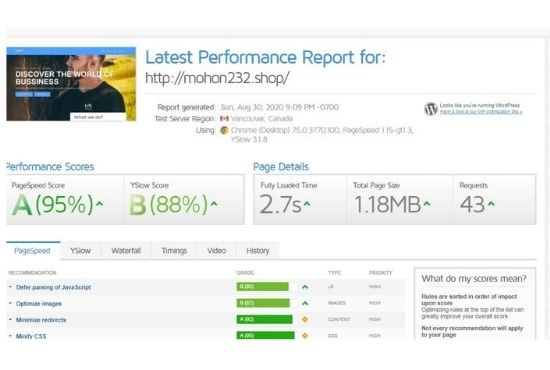Open the Minimize redirects recommendation
This screenshot has height=370, width=550.
pos(41,320)
